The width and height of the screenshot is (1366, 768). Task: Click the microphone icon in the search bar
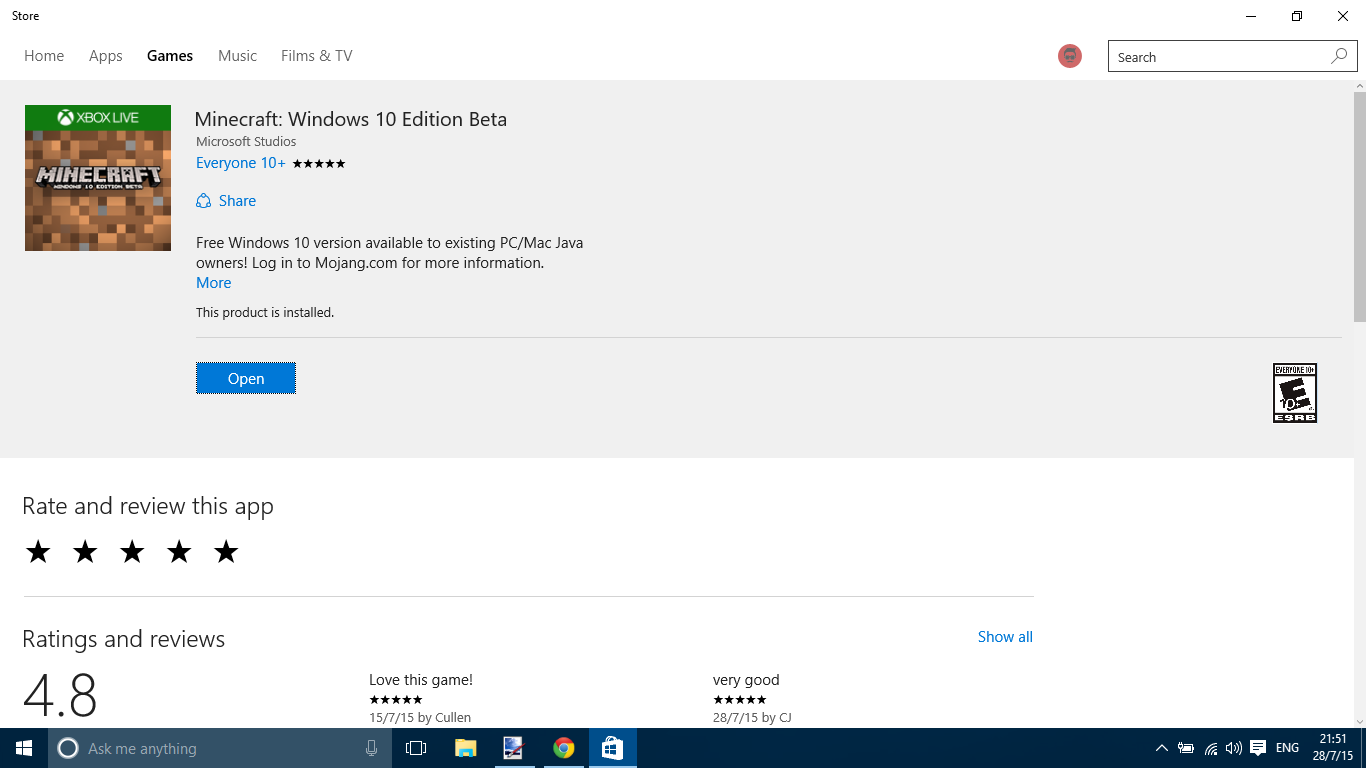click(371, 748)
